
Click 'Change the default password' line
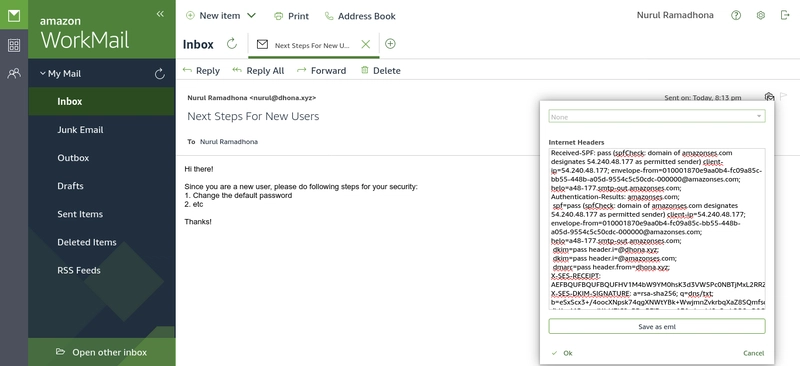click(238, 196)
